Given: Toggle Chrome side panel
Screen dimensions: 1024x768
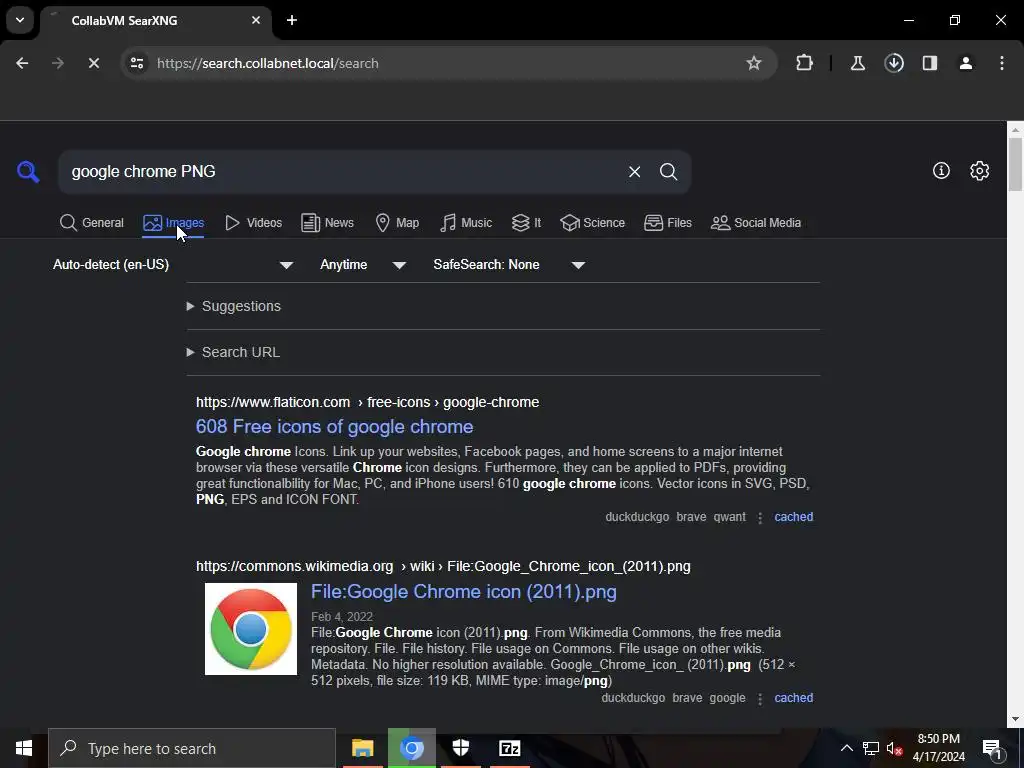Looking at the screenshot, I should (x=930, y=63).
